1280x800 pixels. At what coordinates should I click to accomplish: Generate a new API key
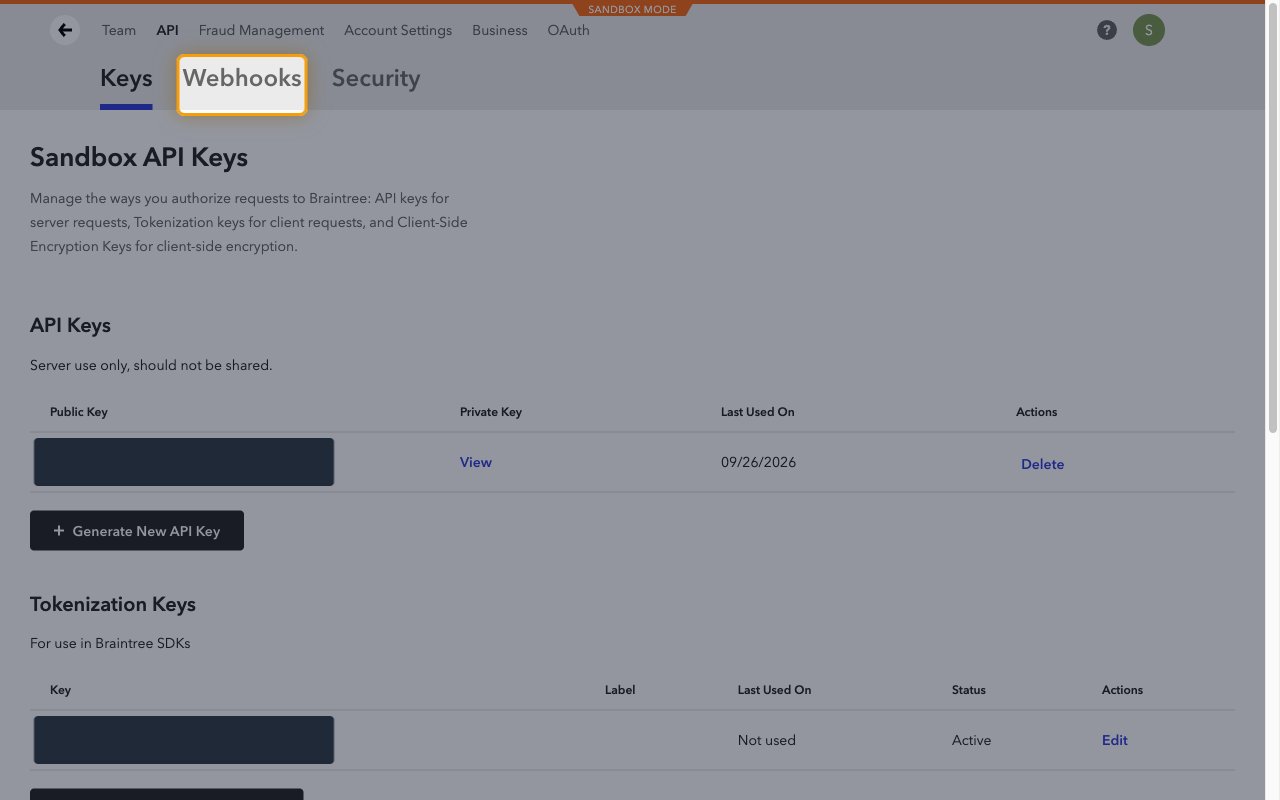coord(137,531)
